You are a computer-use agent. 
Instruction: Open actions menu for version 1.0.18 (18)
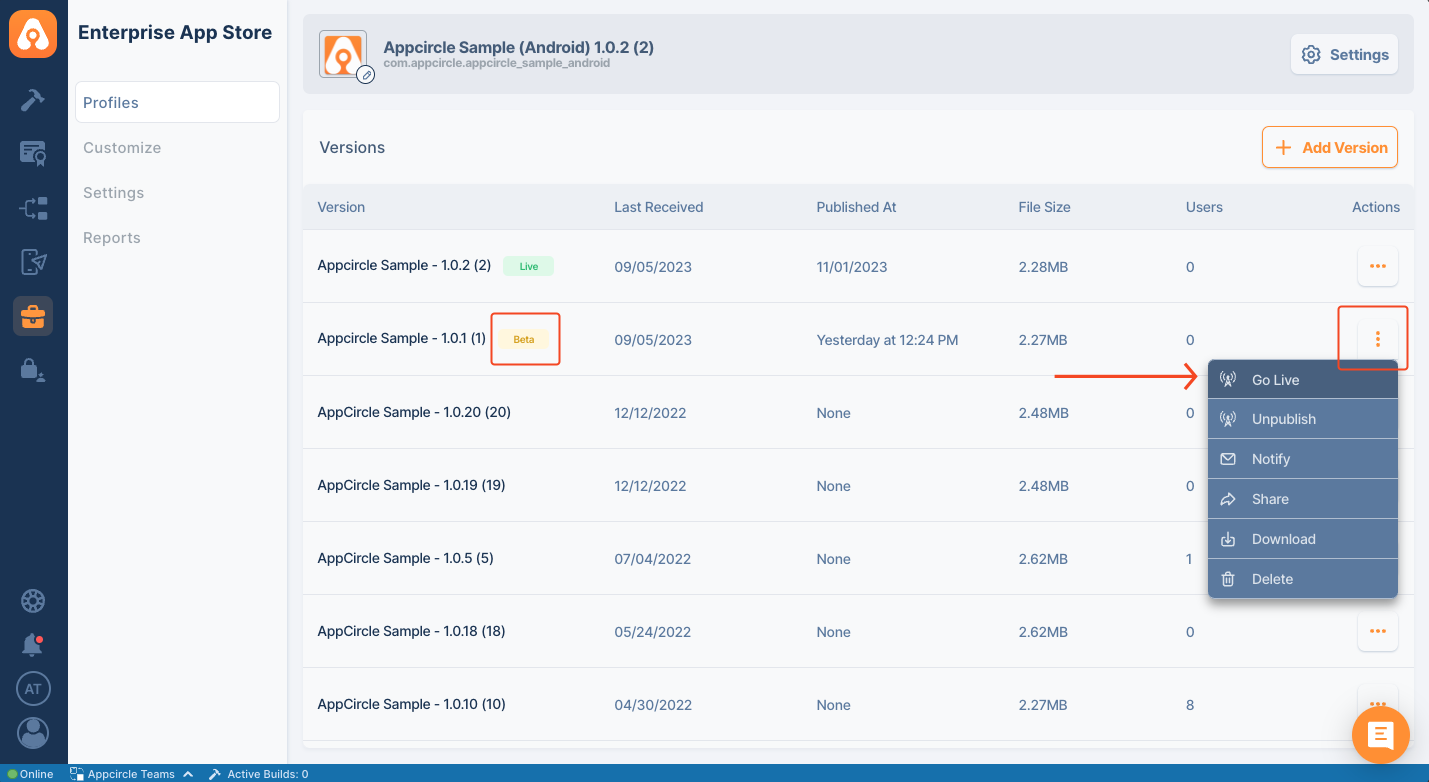coord(1377,631)
